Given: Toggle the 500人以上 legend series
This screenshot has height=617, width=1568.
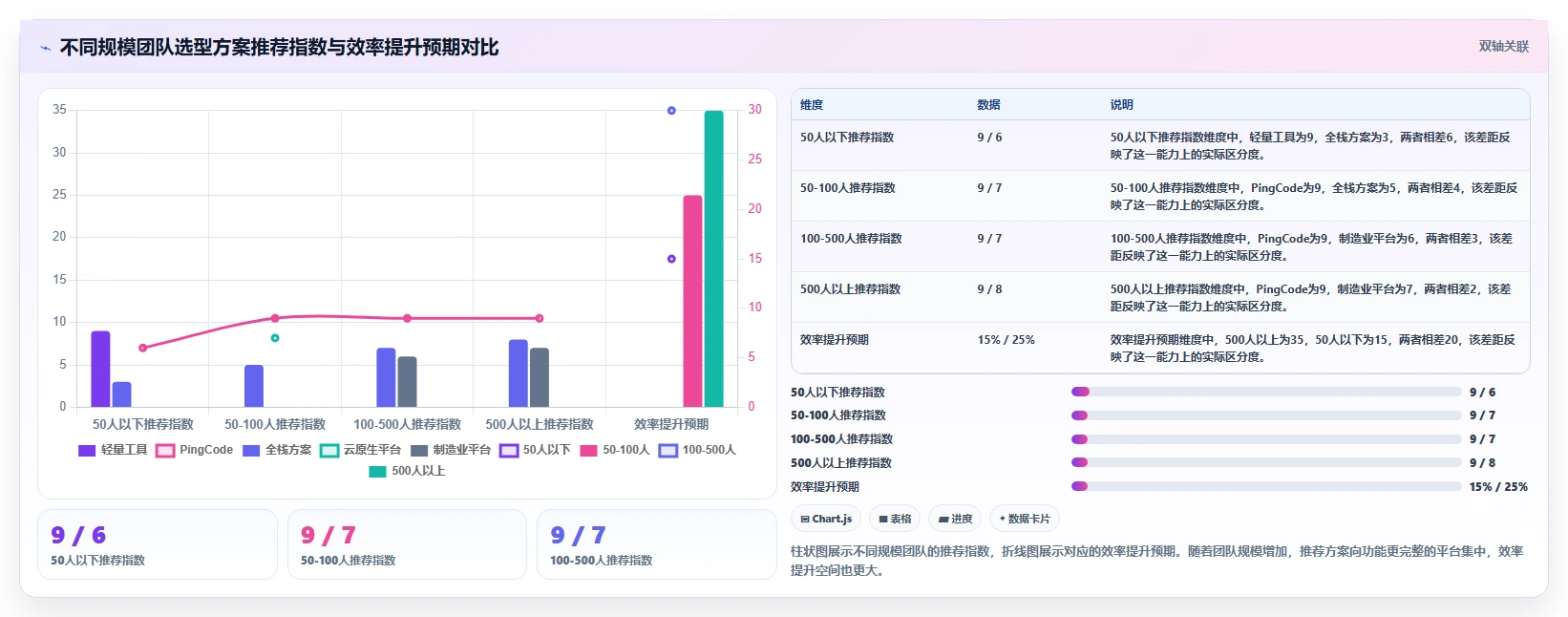Looking at the screenshot, I should (x=407, y=471).
